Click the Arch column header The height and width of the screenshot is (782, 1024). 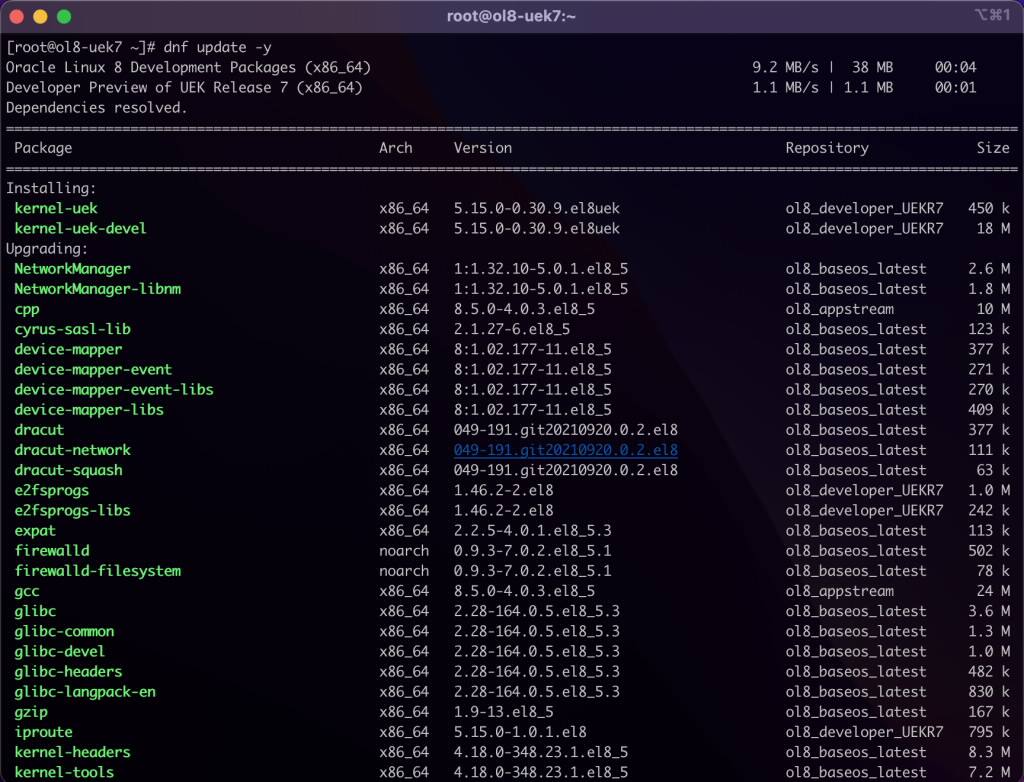tap(395, 147)
